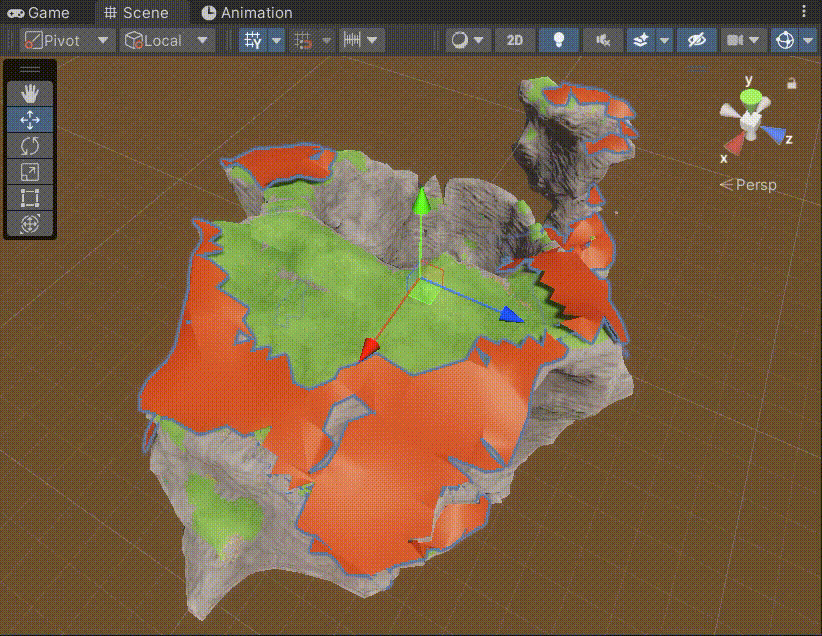Select the Rect transform tool
Screen dimensions: 822x636
click(30, 198)
